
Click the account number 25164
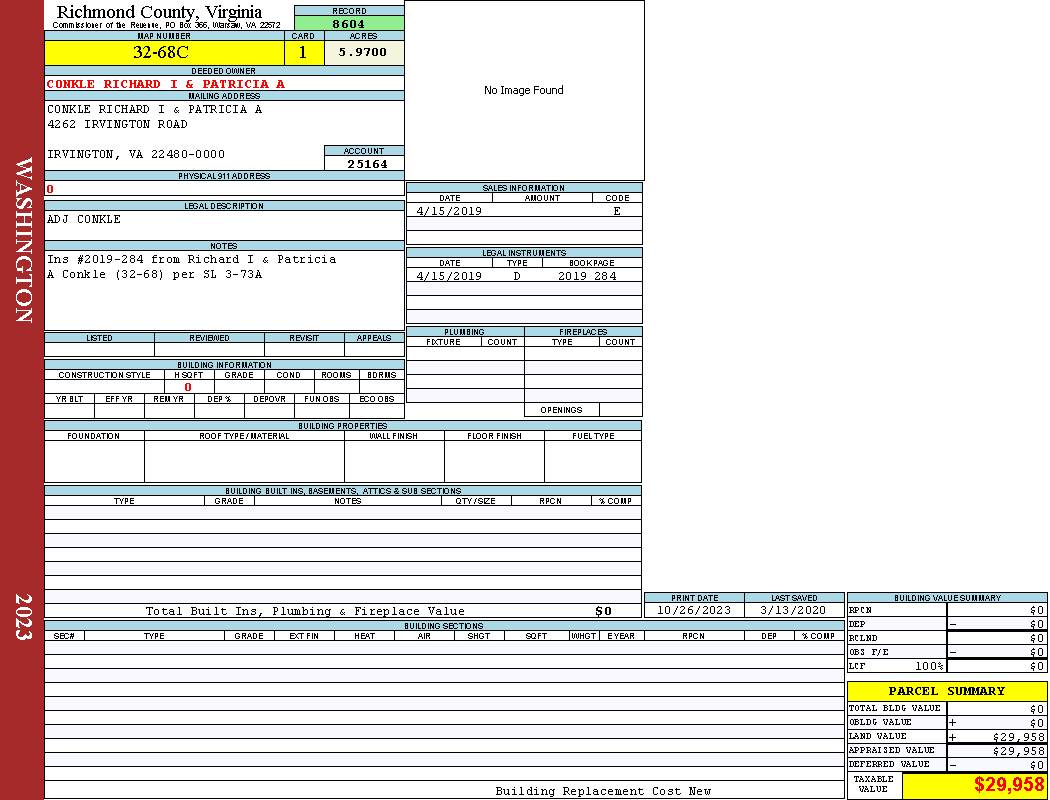click(367, 163)
